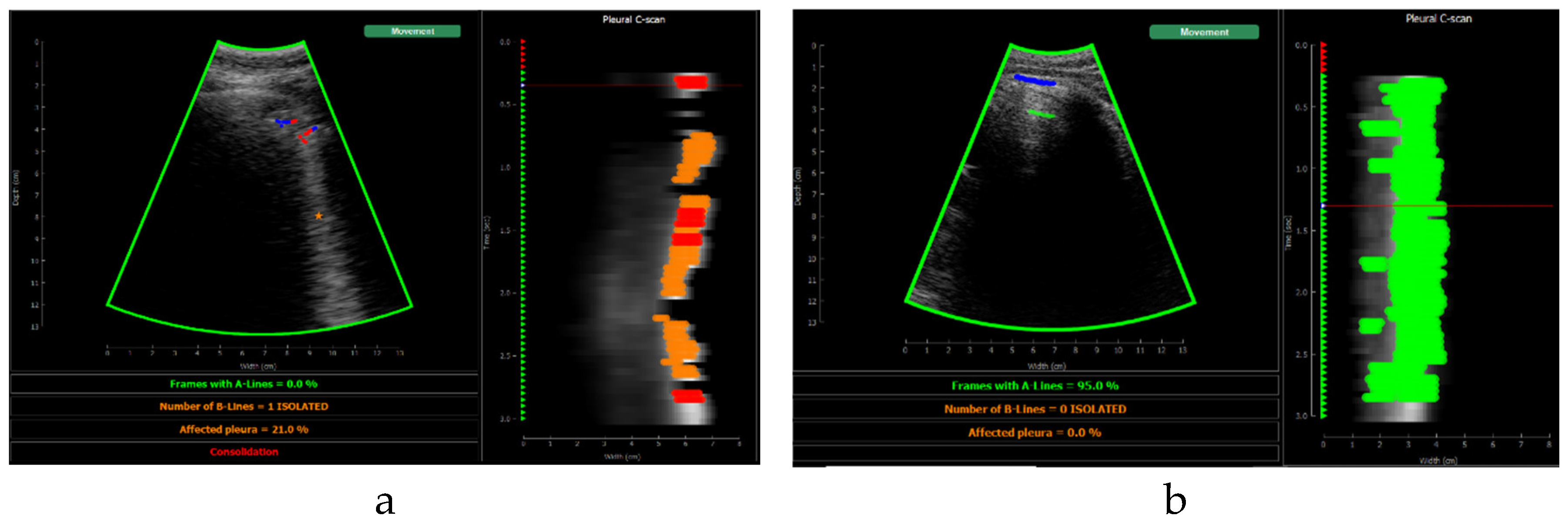Click the orange star marker in left ultrasound
Viewport: 1568px width, 522px height.
pyautogui.click(x=318, y=216)
